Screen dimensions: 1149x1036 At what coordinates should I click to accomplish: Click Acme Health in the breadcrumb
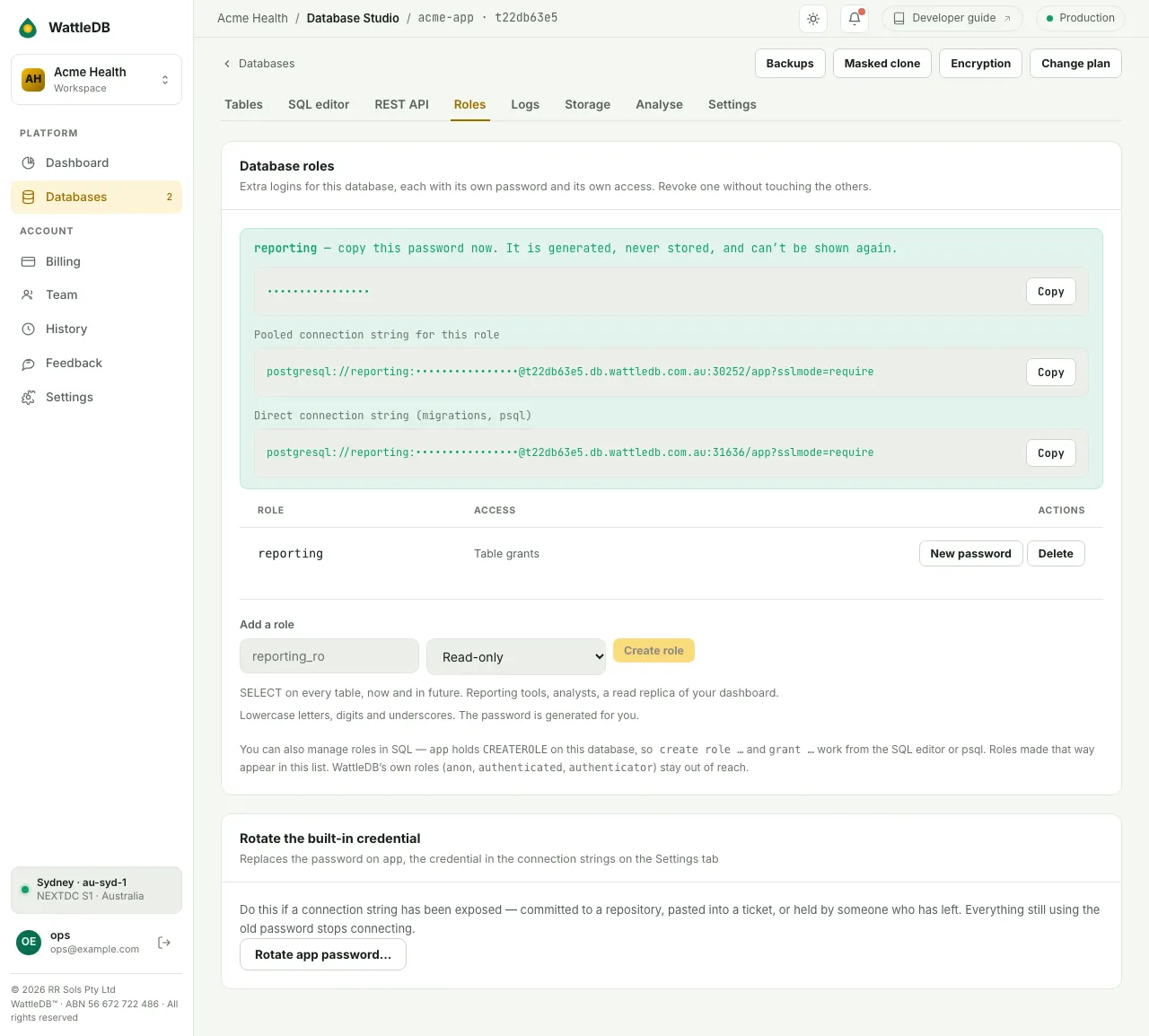tap(252, 18)
